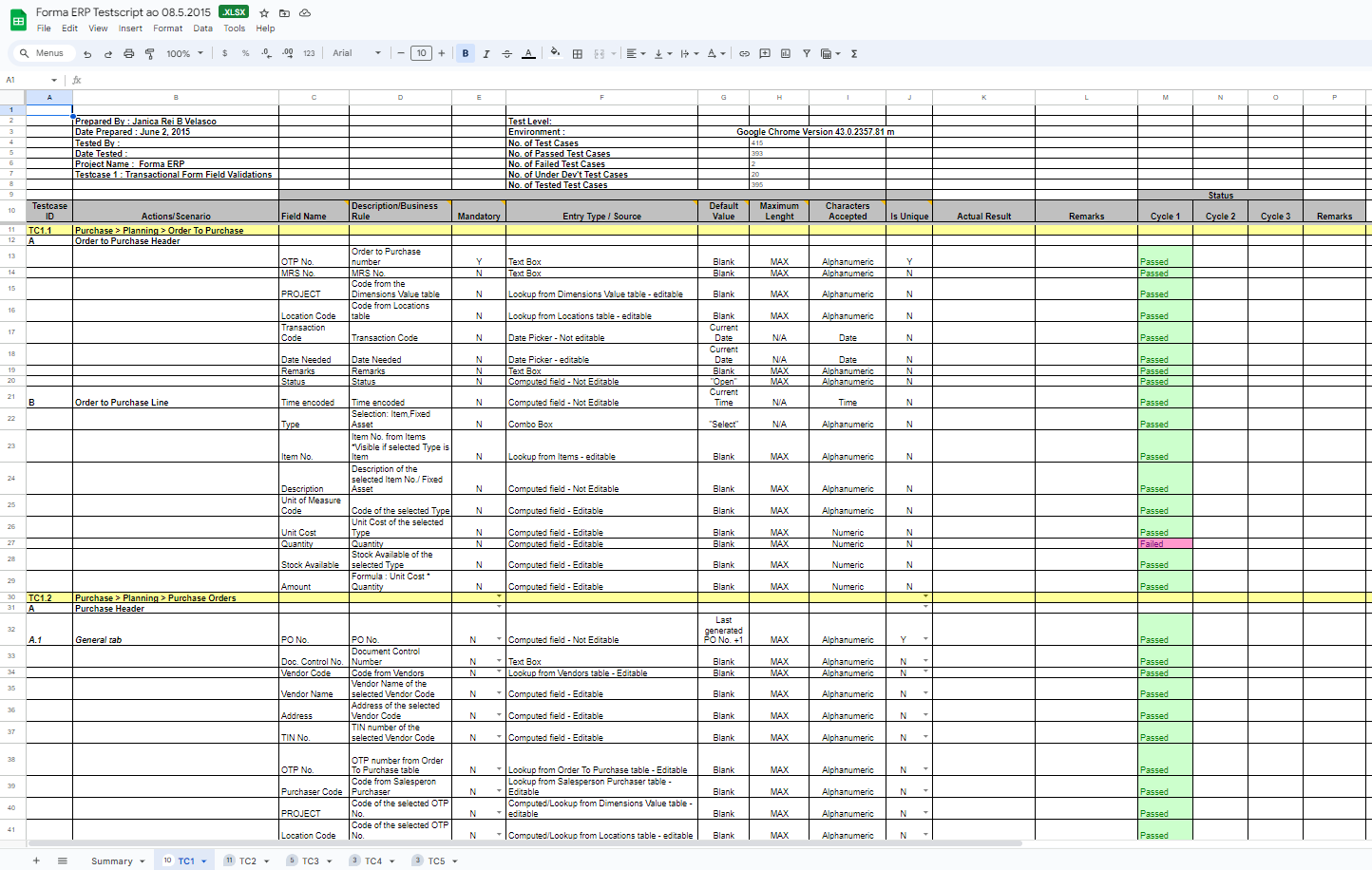Select the TC1.2 testcase ID cell
Image resolution: width=1372 pixels, height=870 pixels.
tap(49, 598)
